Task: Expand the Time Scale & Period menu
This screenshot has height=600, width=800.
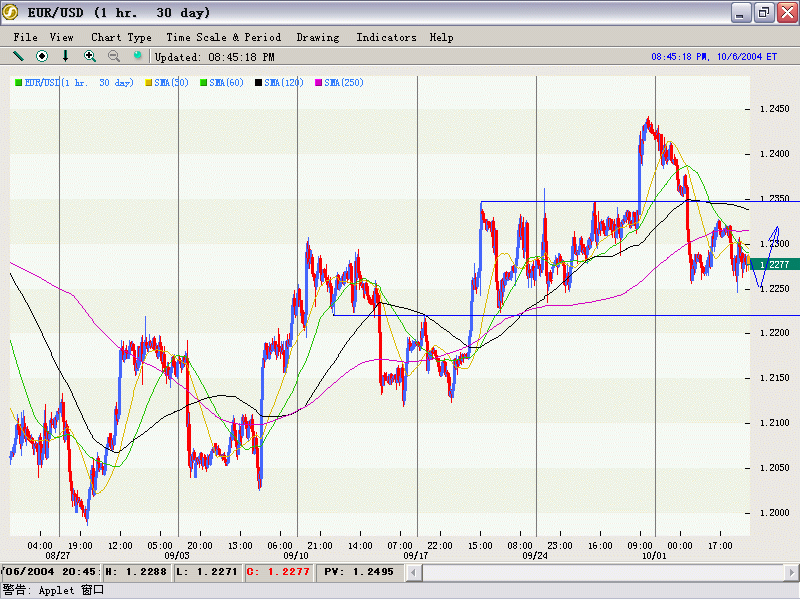Action: click(x=223, y=37)
